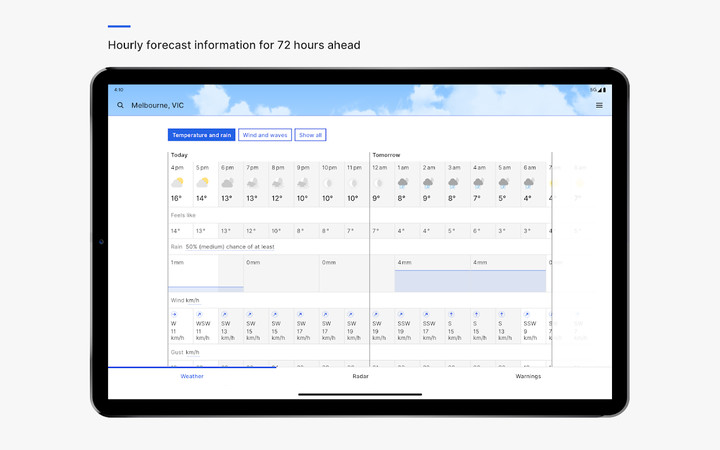The image size is (720, 450).
Task: Click the 4pm W wind direction arrow
Action: [174, 315]
